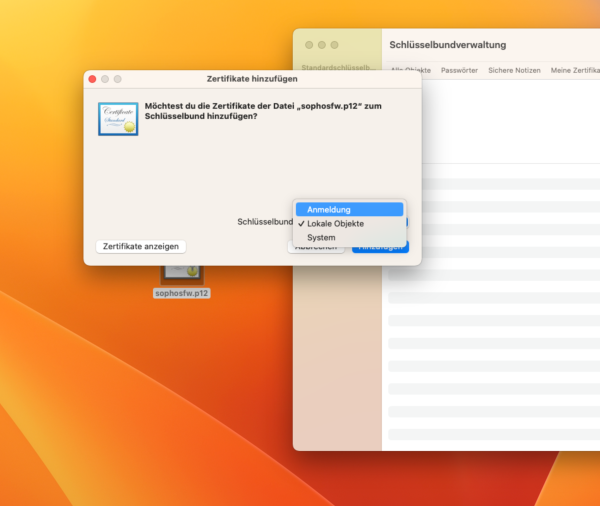Click the certificate icon in the dialog
The width and height of the screenshot is (600, 506).
tap(118, 119)
